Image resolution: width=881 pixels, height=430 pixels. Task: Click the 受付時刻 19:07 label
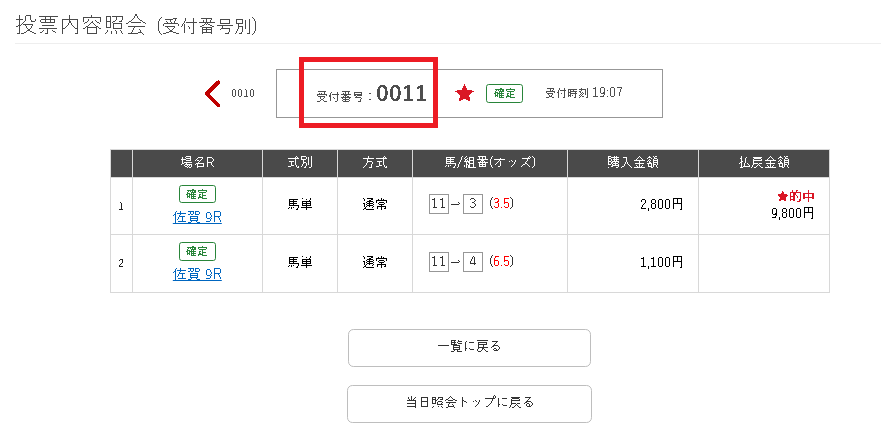tap(584, 93)
